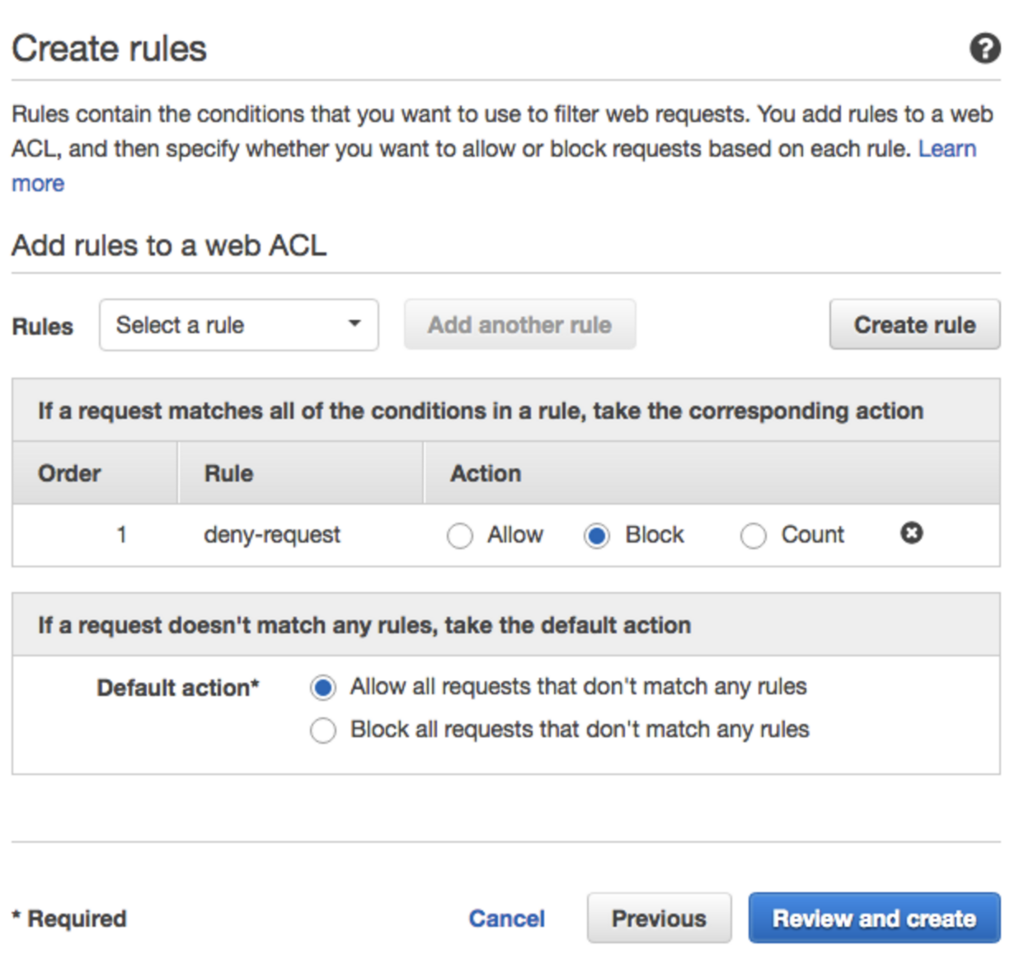The height and width of the screenshot is (973, 1024).
Task: Click the Add another rule button
Action: [519, 325]
